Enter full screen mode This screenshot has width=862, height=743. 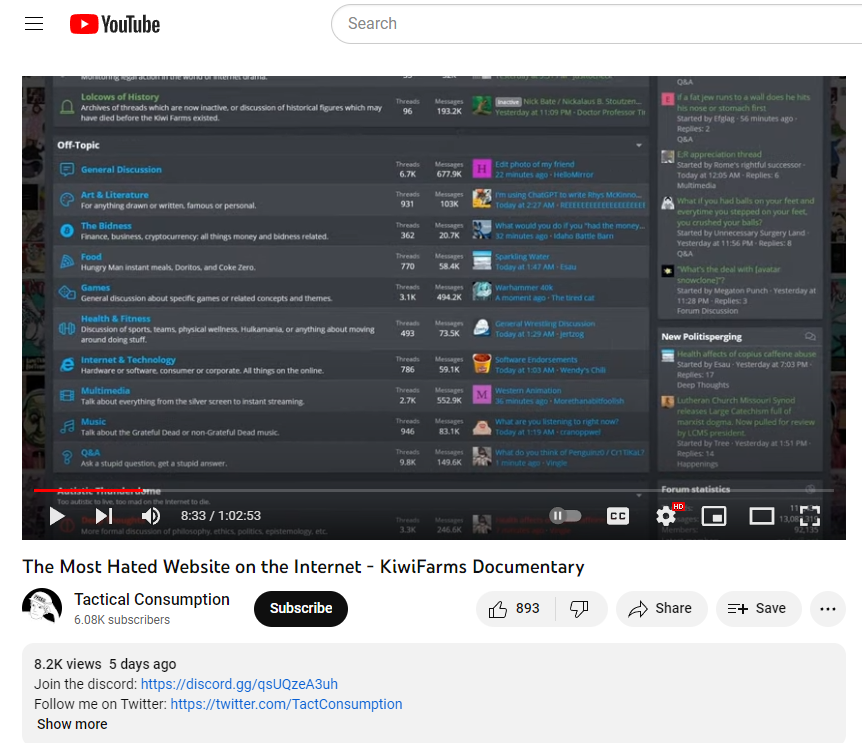click(x=809, y=516)
